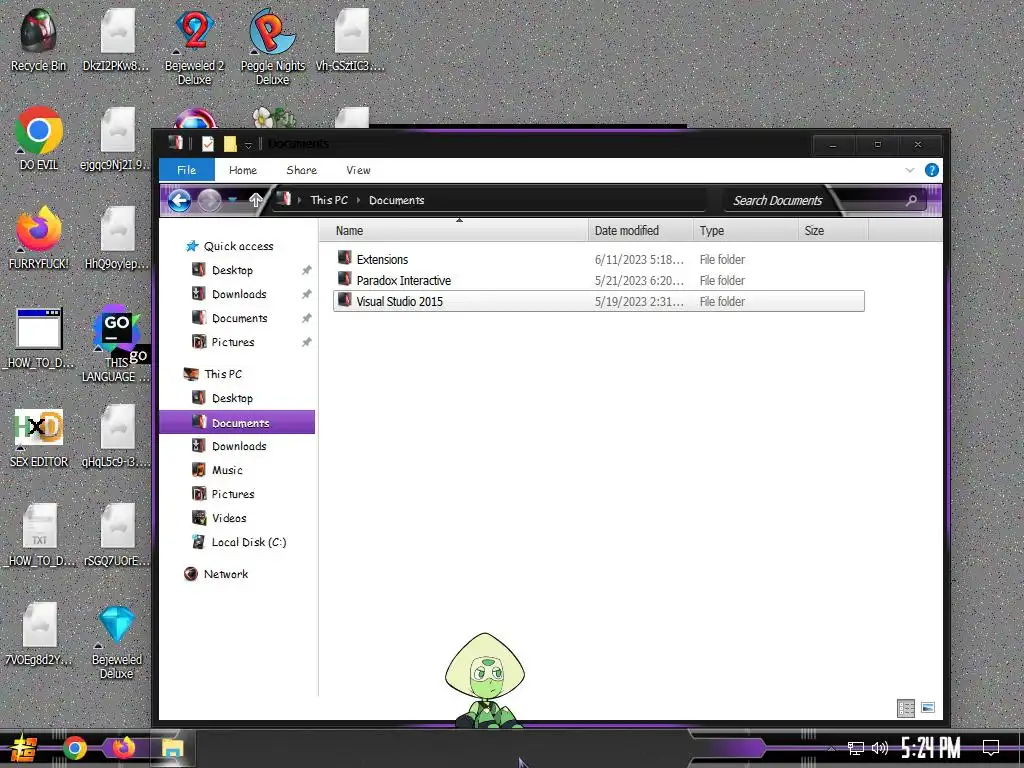The width and height of the screenshot is (1024, 768).
Task: Launch Bejeweled 2 Deluxe from desktop
Action: coord(194,46)
